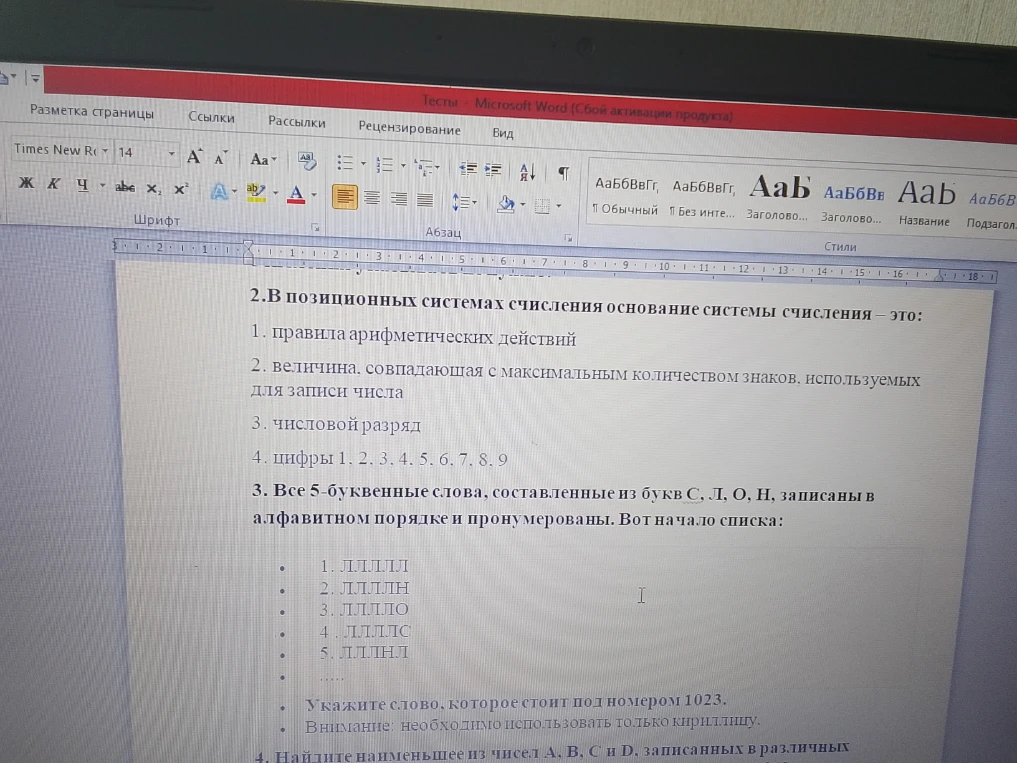Screen dimensions: 1017x763
Task: Open the Quick Access Toolbar customize arrow
Action: [x=35, y=79]
